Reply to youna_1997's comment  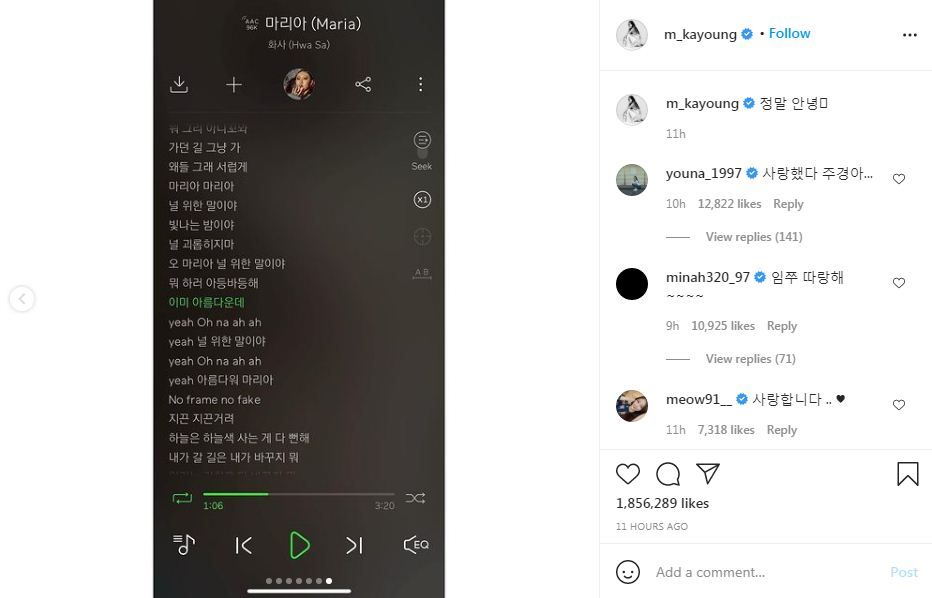pyautogui.click(x=788, y=204)
